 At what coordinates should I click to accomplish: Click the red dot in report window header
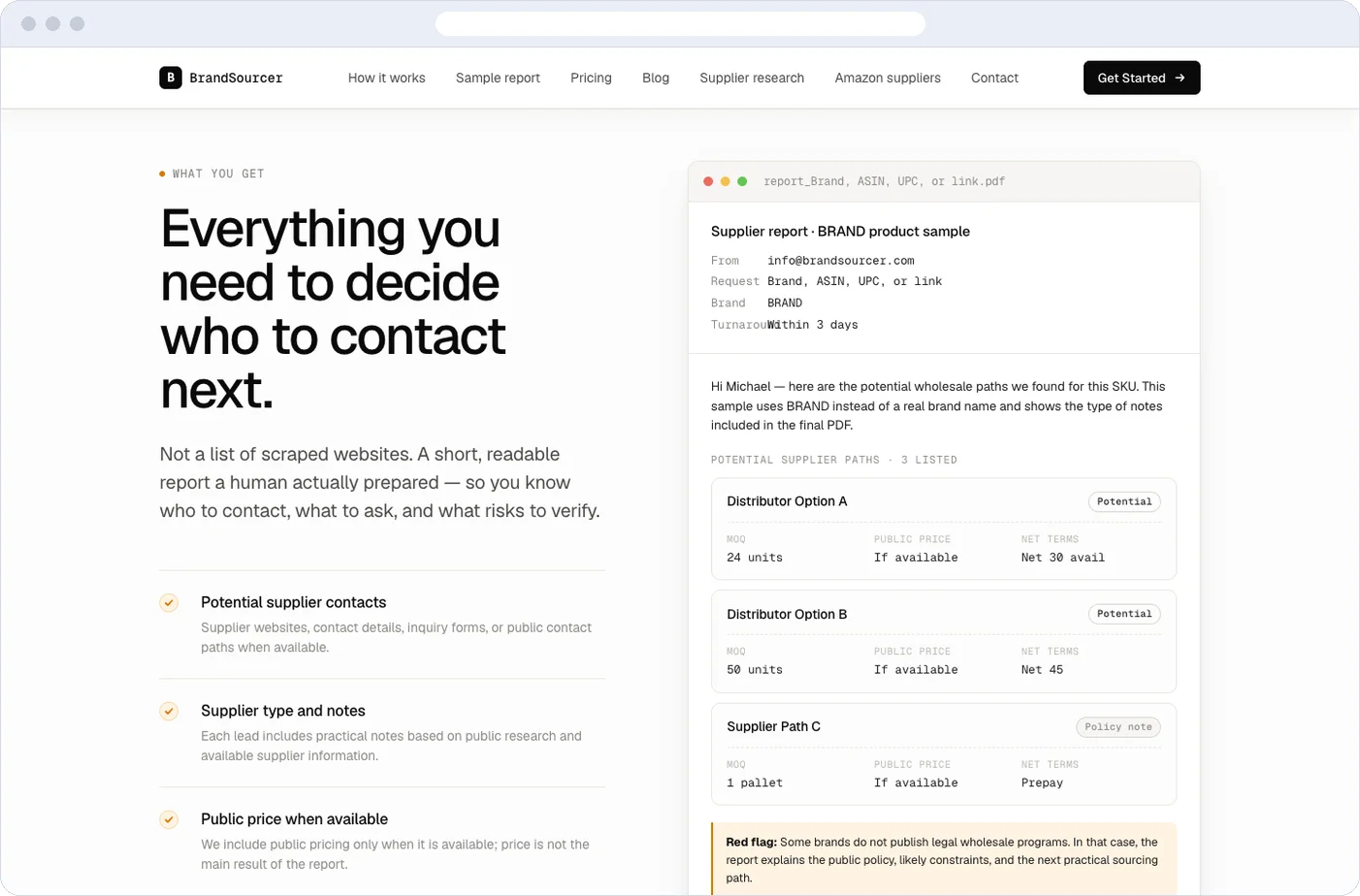(708, 181)
